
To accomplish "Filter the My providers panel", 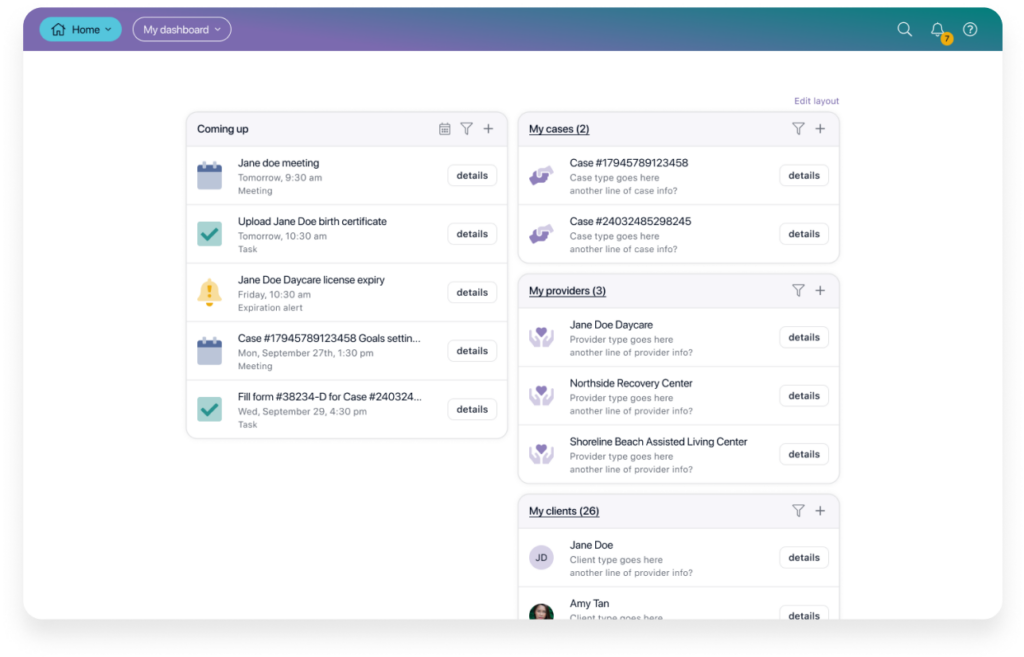I will click(798, 291).
